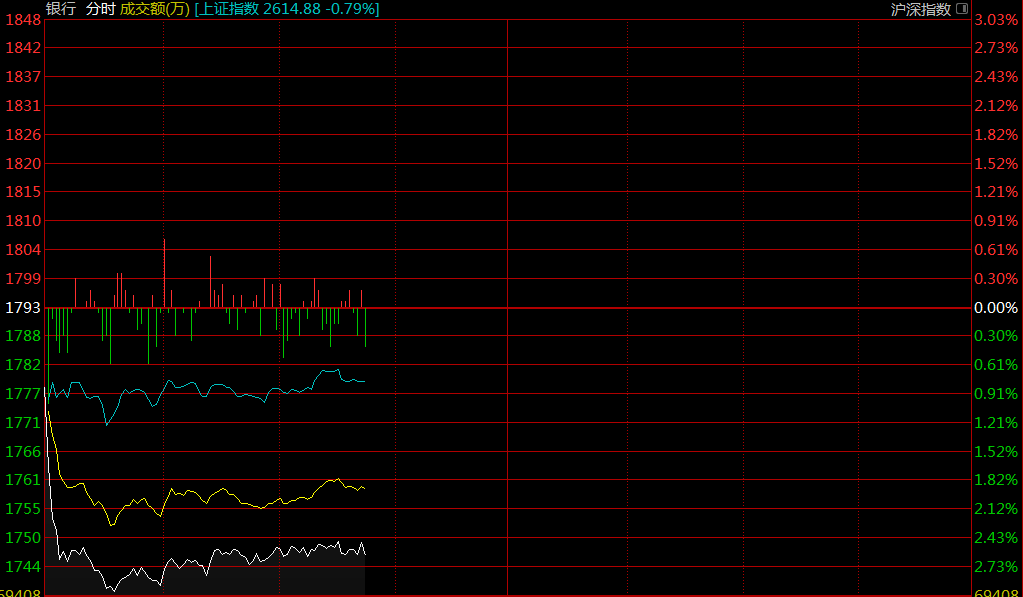
Task: Click the 1820 price axis label
Action: 22,163
